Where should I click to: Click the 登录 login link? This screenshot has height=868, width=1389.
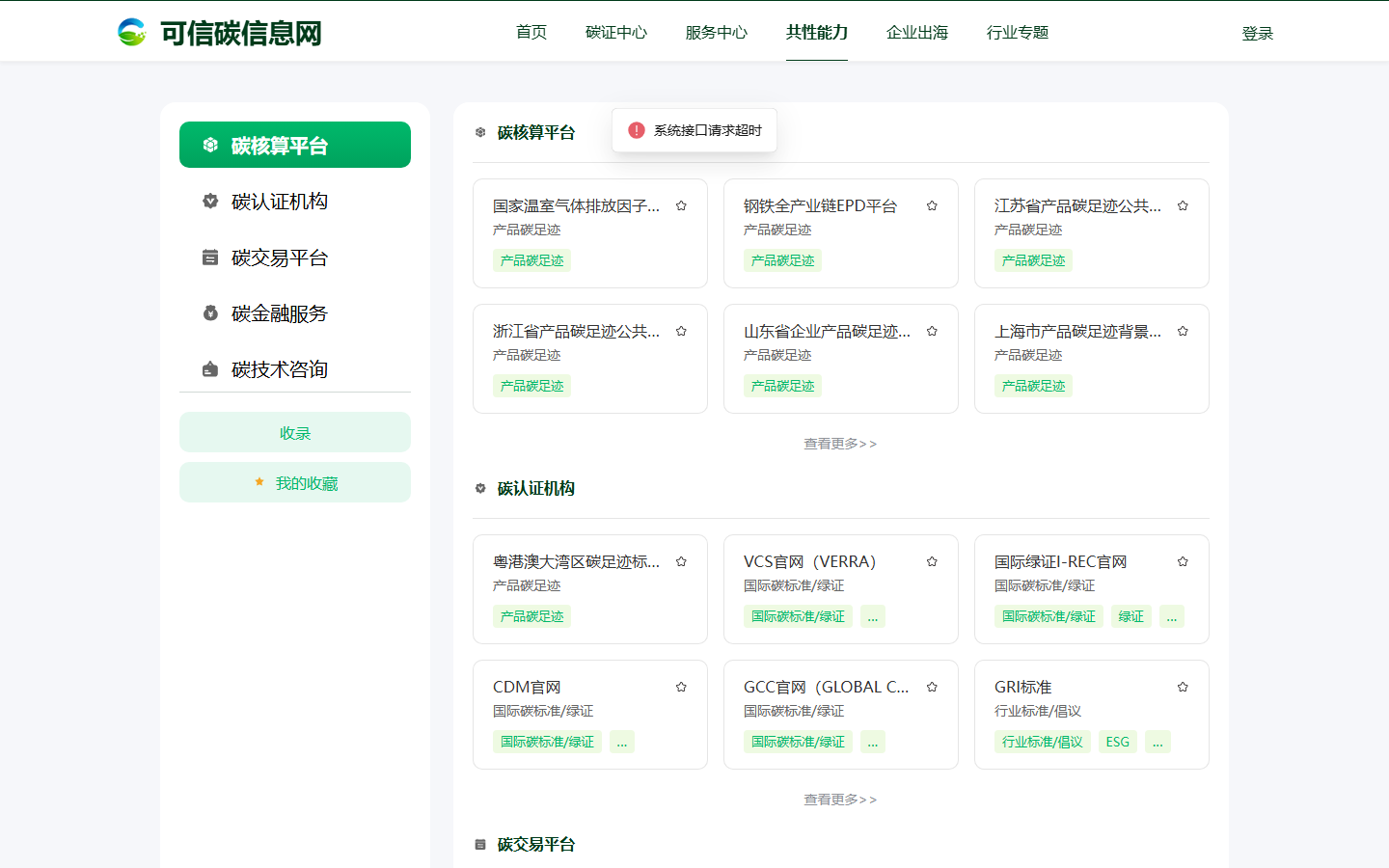[1258, 33]
